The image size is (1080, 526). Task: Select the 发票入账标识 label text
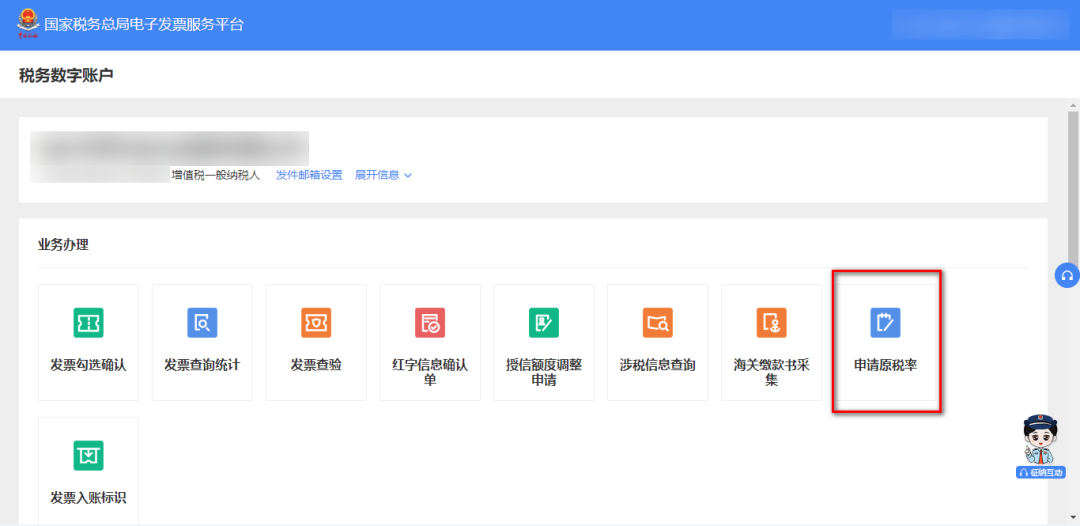(x=88, y=497)
